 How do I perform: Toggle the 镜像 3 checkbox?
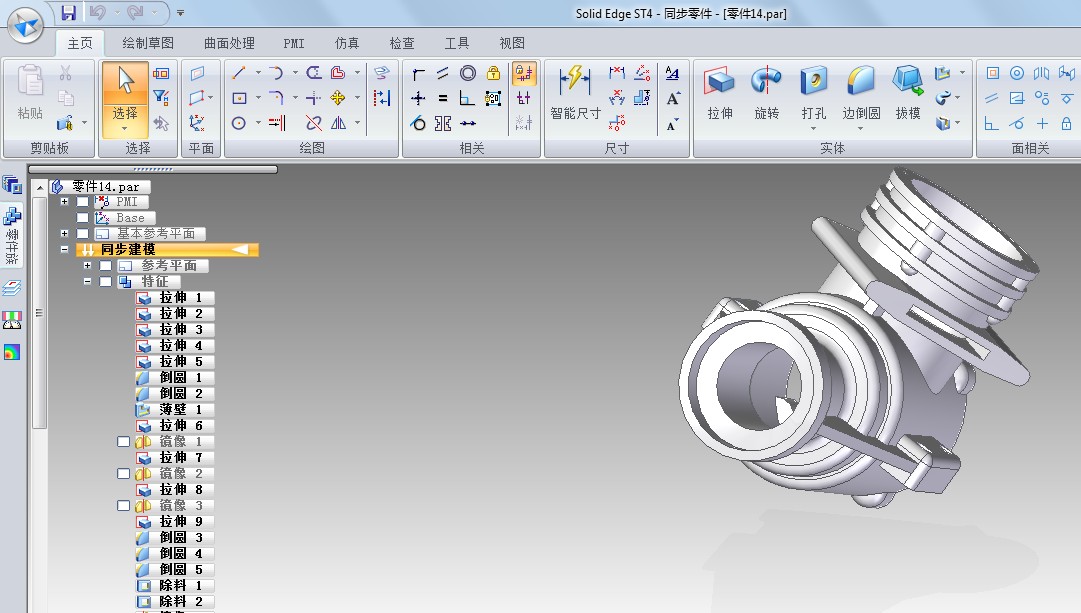[x=123, y=505]
